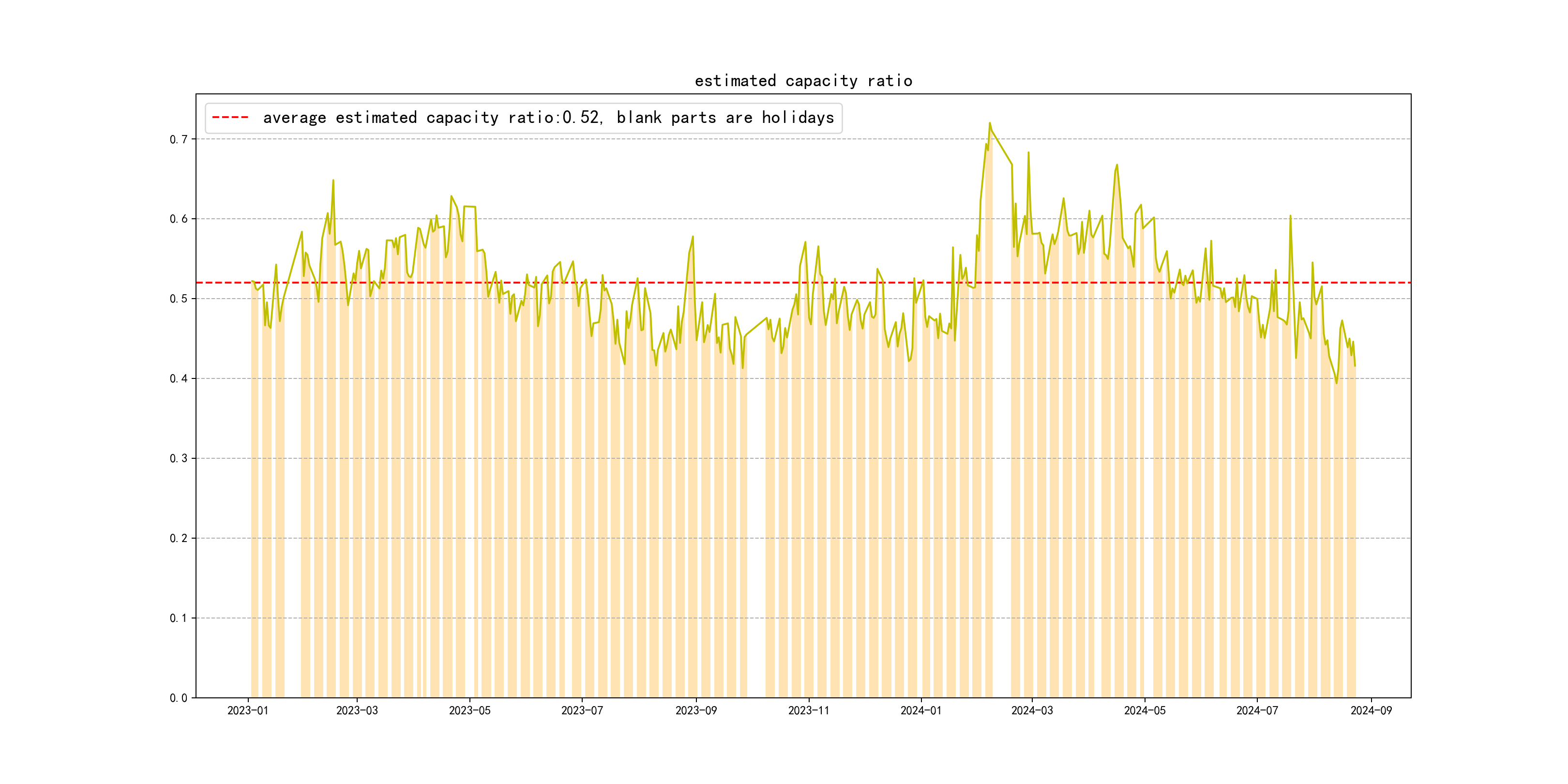The image size is (1568, 784).
Task: Click the 2024-07 x-axis label
Action: tap(1257, 710)
